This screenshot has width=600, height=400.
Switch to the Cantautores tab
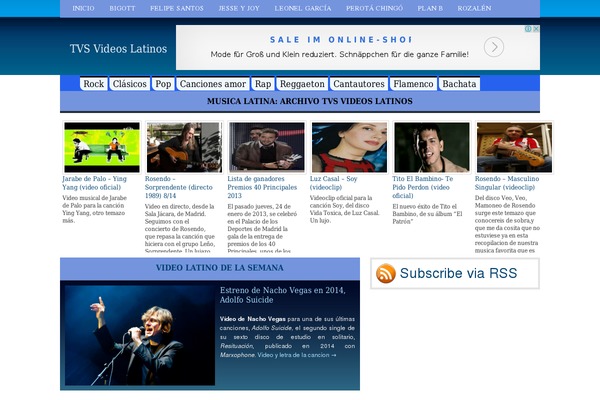click(359, 84)
